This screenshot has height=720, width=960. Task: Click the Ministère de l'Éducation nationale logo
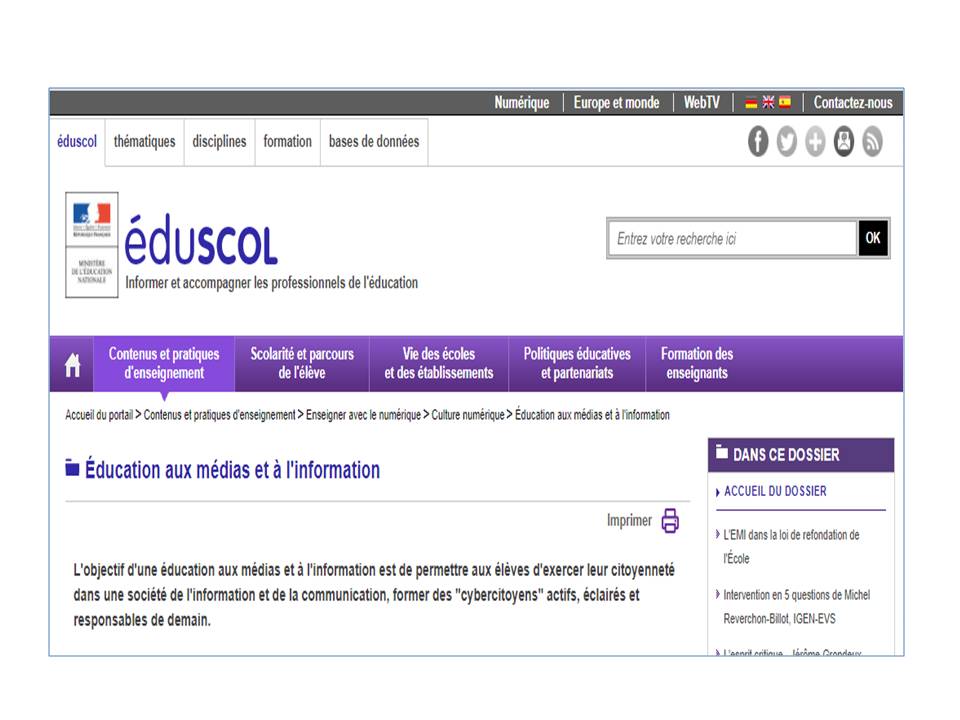(92, 245)
